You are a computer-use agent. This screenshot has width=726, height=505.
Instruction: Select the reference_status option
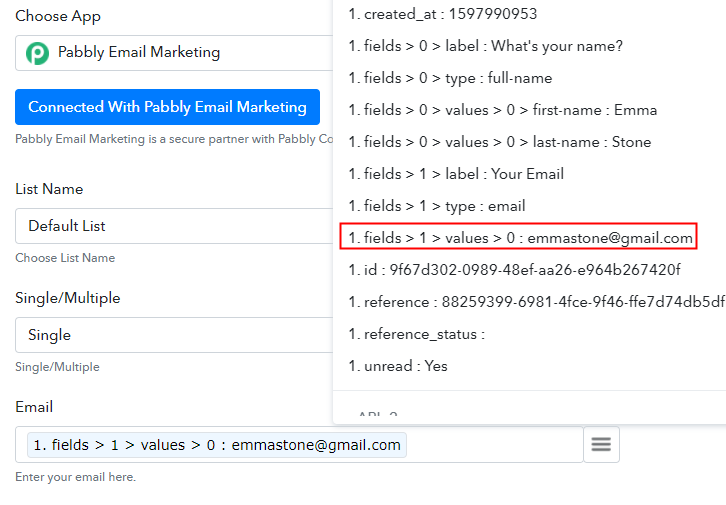[416, 334]
